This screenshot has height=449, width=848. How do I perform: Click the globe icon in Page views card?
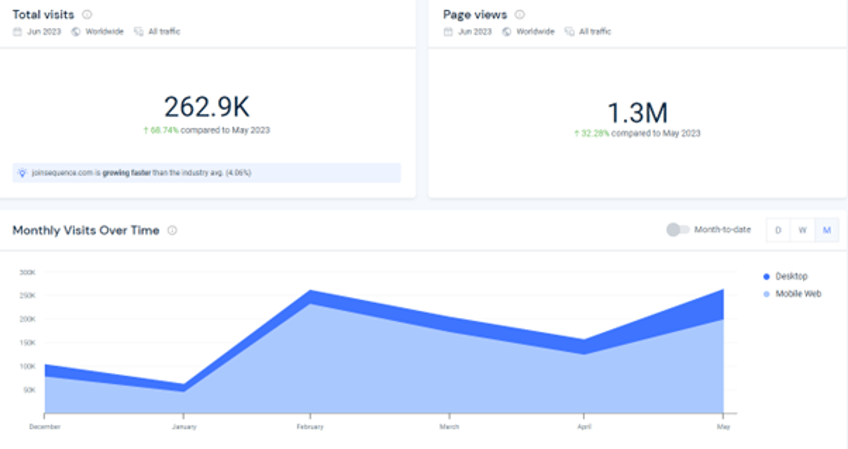[507, 32]
